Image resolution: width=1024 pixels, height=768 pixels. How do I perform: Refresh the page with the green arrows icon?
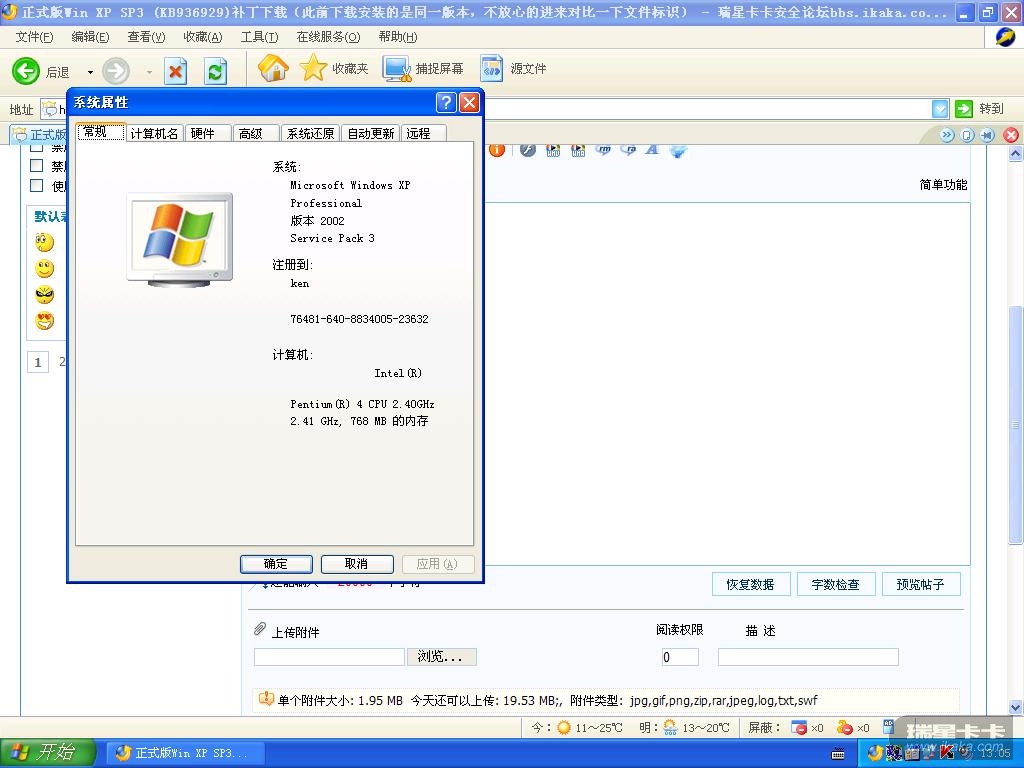point(216,71)
